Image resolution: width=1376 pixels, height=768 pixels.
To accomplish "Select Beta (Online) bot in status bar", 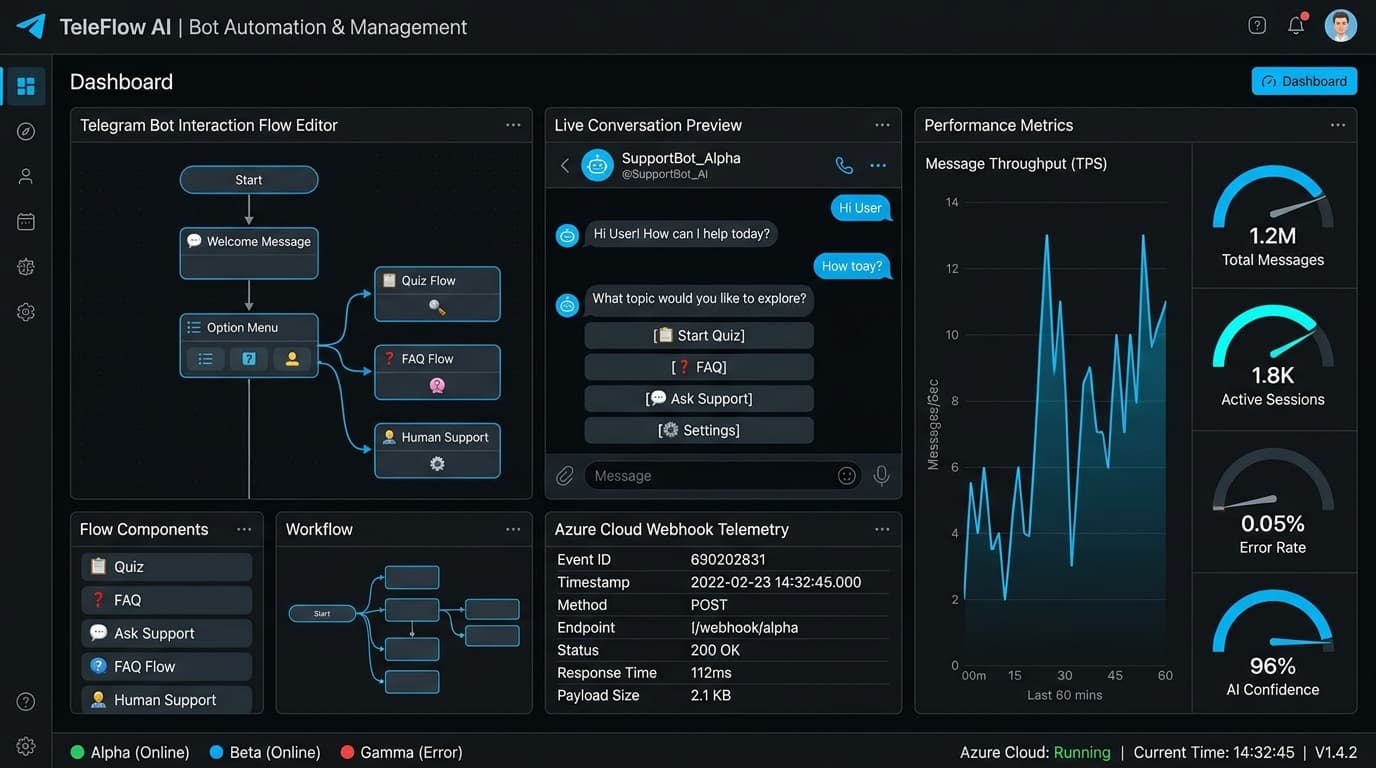I will (x=265, y=752).
